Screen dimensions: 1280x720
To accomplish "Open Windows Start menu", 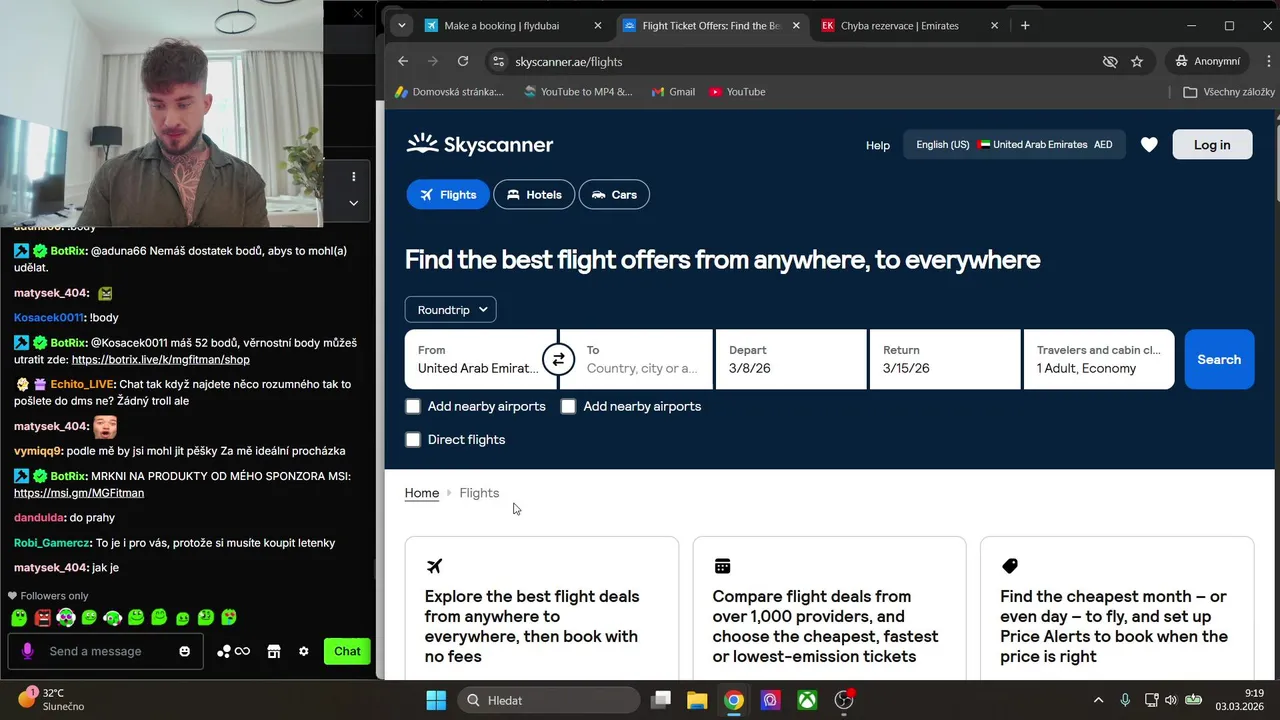I will point(436,700).
